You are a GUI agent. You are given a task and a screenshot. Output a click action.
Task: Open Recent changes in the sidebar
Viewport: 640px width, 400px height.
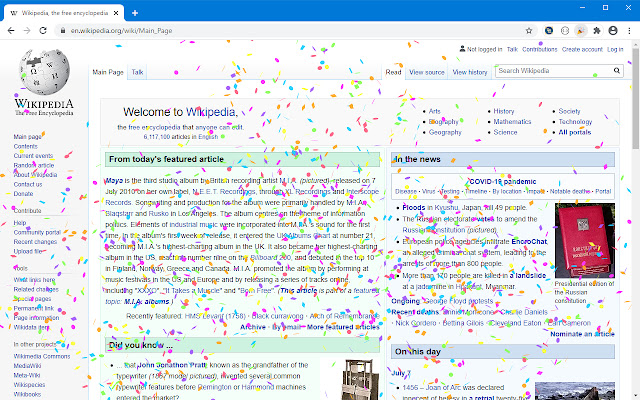tap(35, 242)
